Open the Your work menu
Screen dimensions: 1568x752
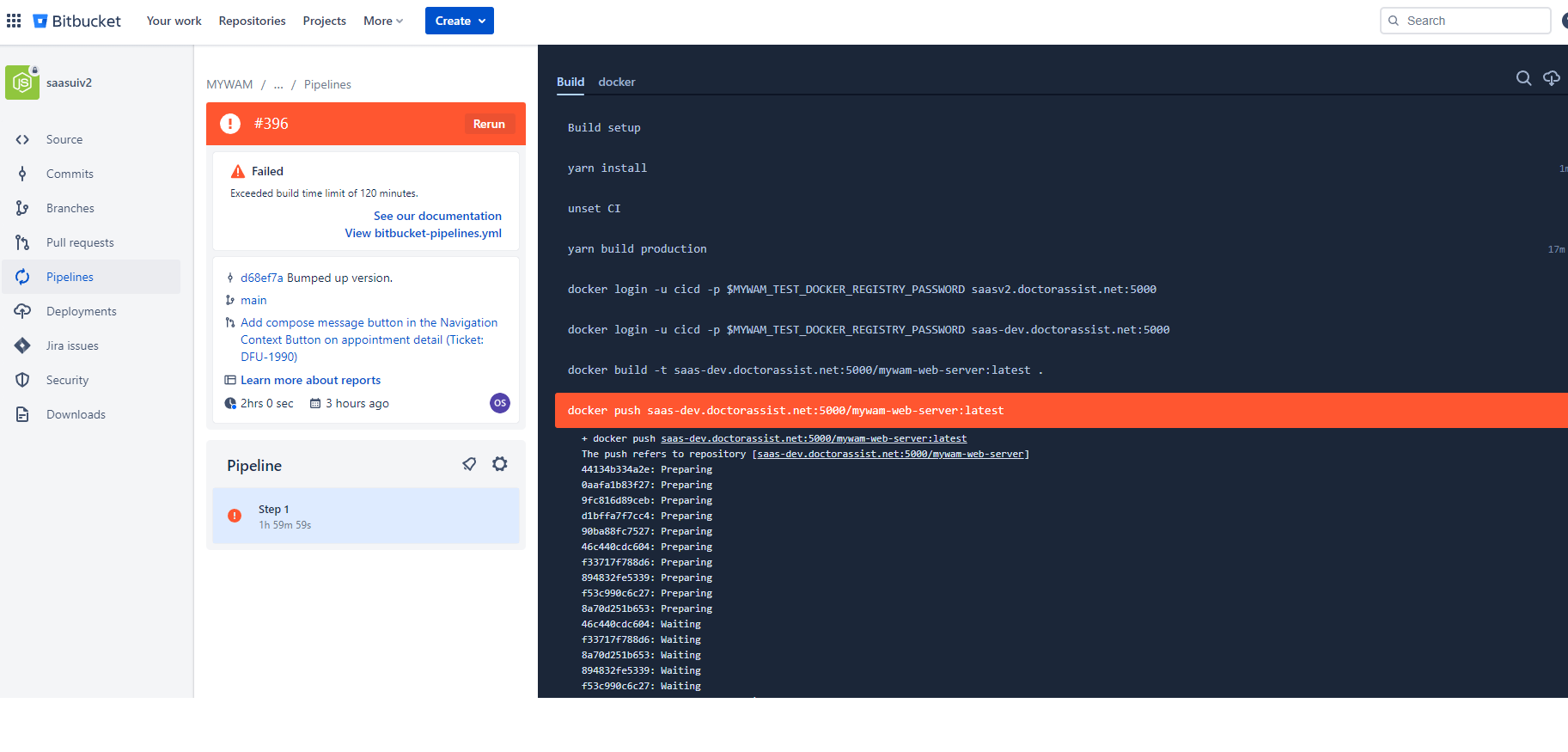pos(174,21)
